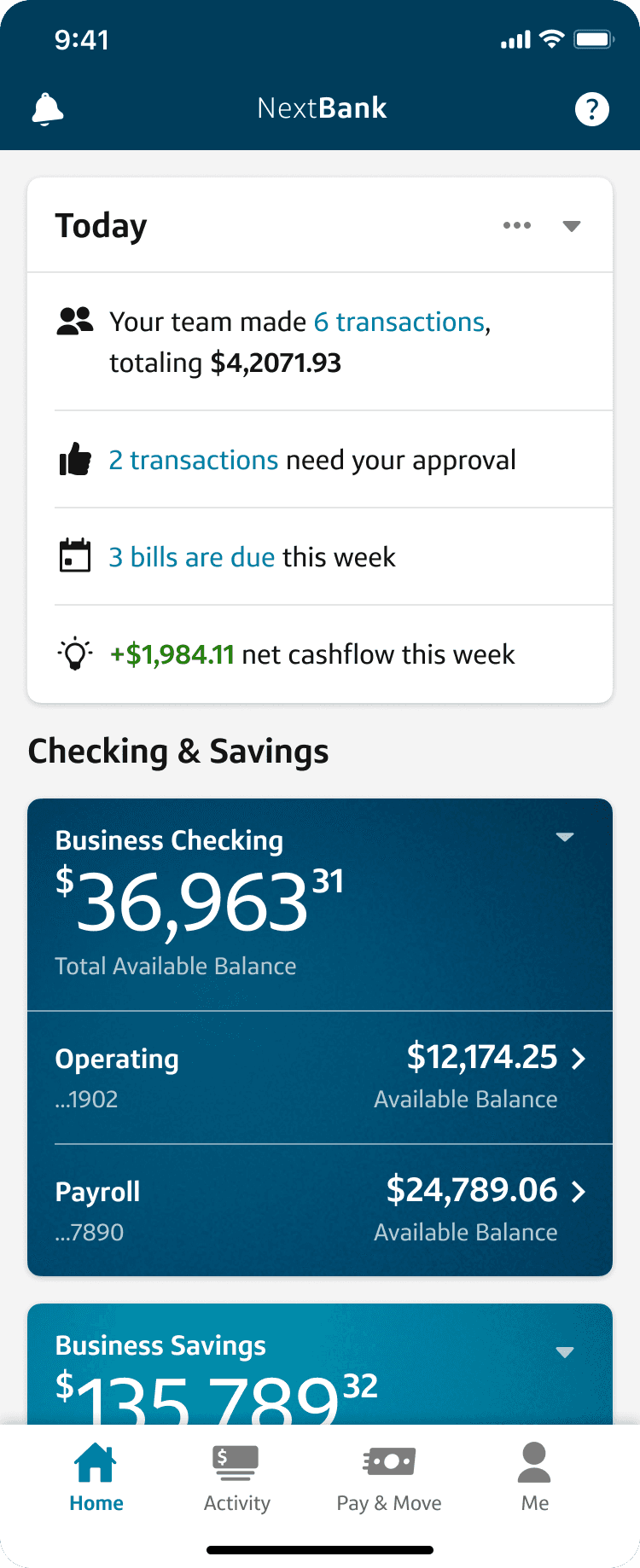Viewport: 640px width, 1568px height.
Task: Open notifications bell icon
Action: pyautogui.click(x=48, y=109)
